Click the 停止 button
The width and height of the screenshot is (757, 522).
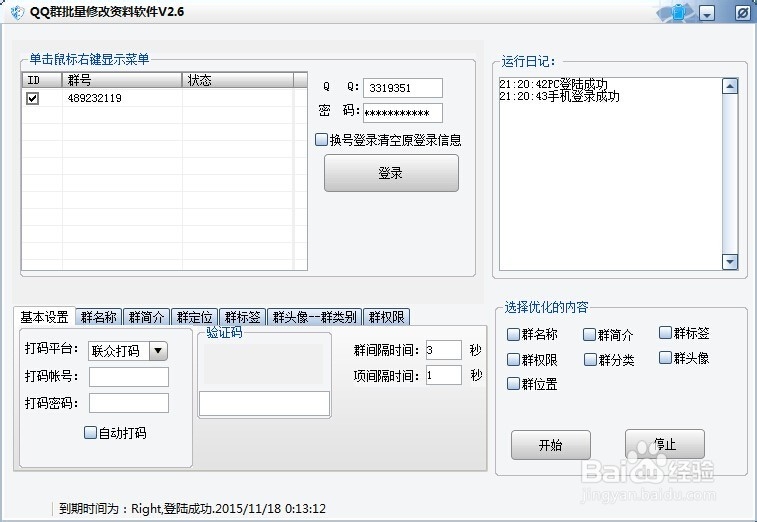[665, 444]
